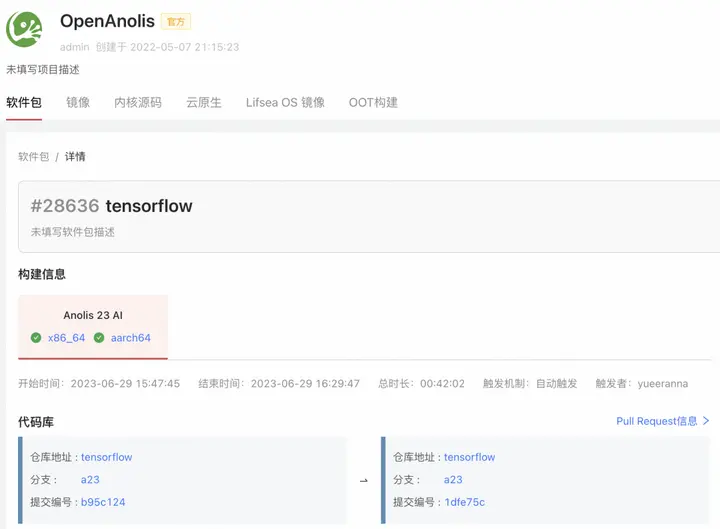This screenshot has width=720, height=529.
Task: Click the green check icon beside aarch64
Action: (x=99, y=338)
